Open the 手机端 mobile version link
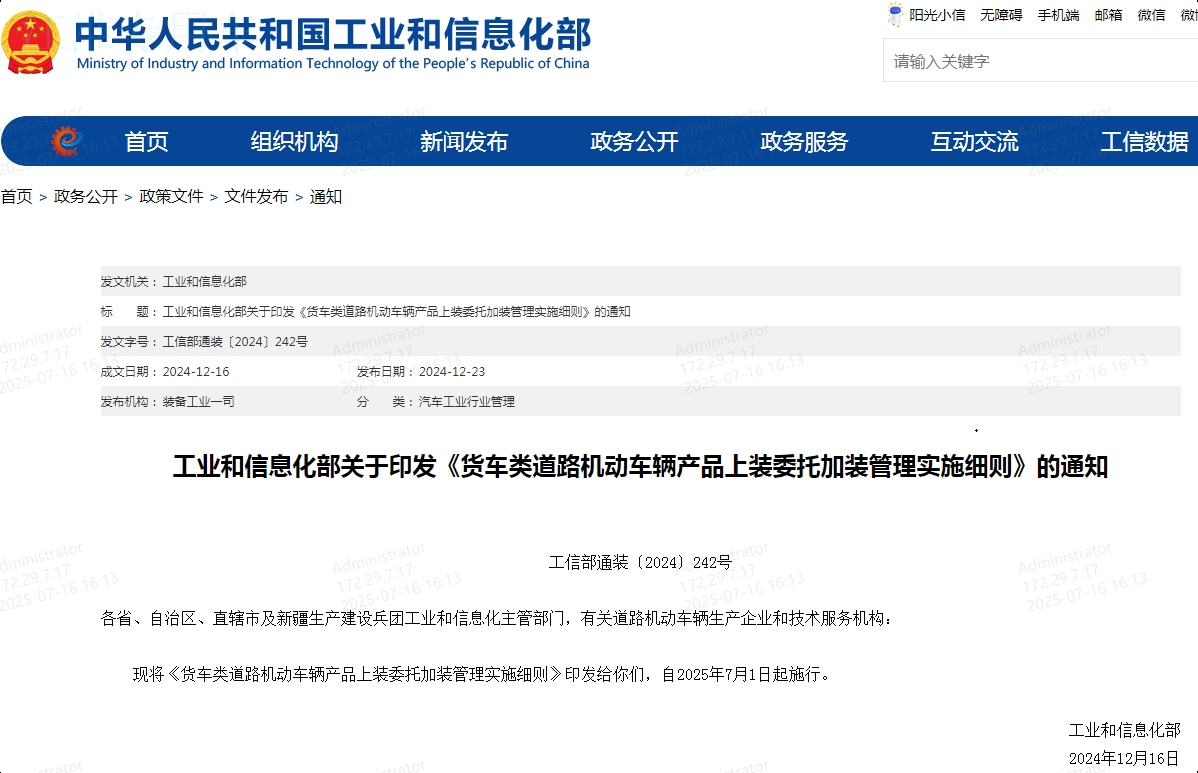 [1058, 15]
